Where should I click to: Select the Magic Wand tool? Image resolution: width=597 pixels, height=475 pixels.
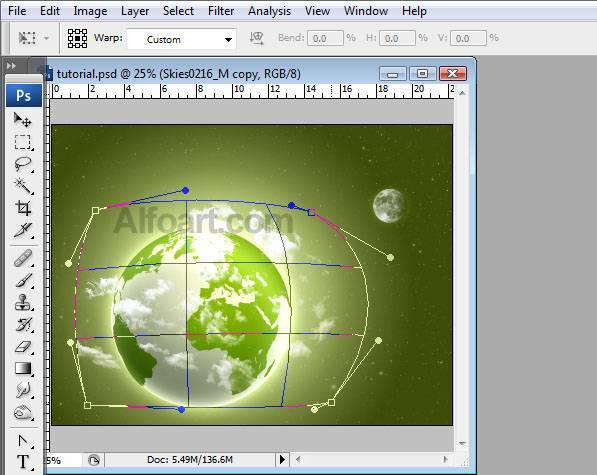tap(22, 186)
